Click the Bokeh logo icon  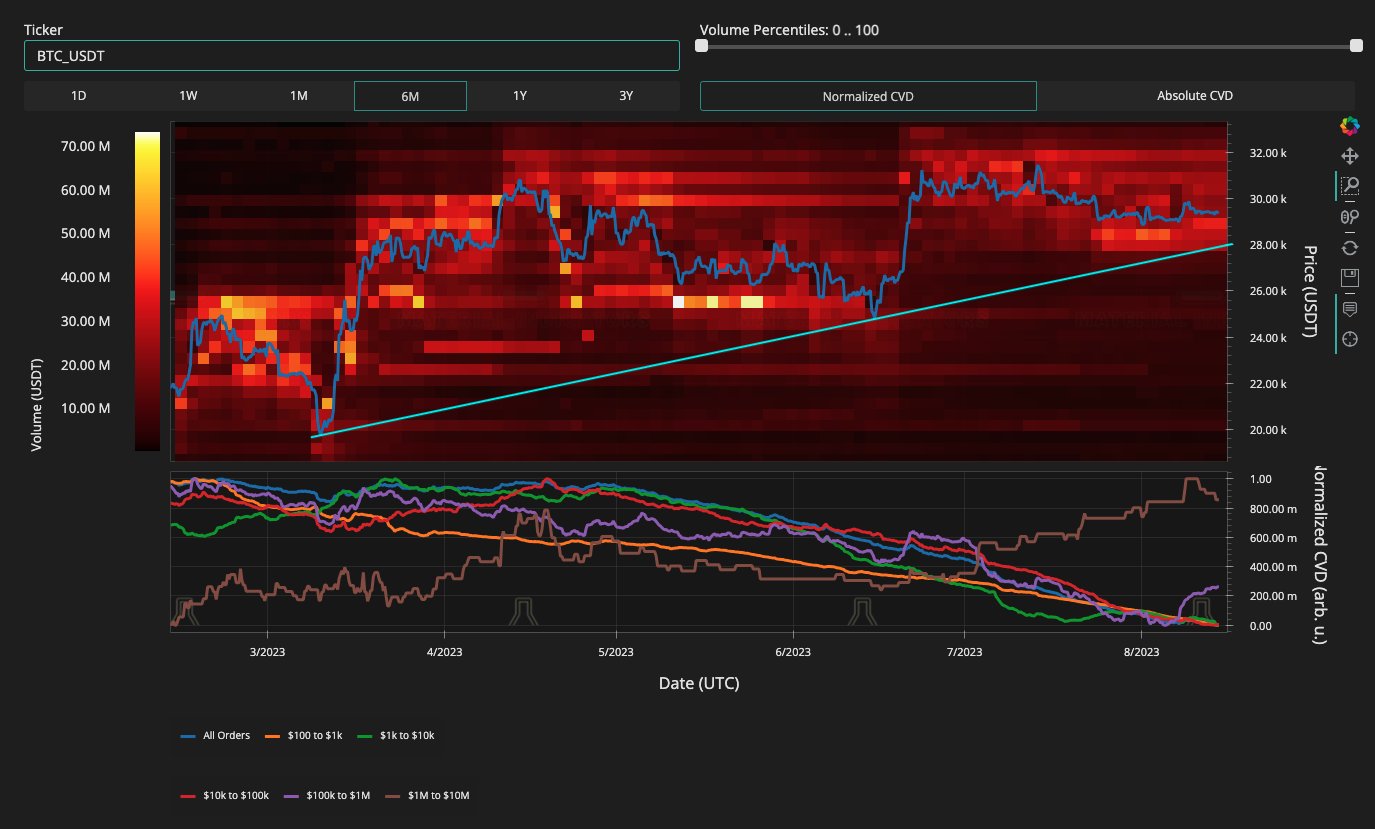1350,125
